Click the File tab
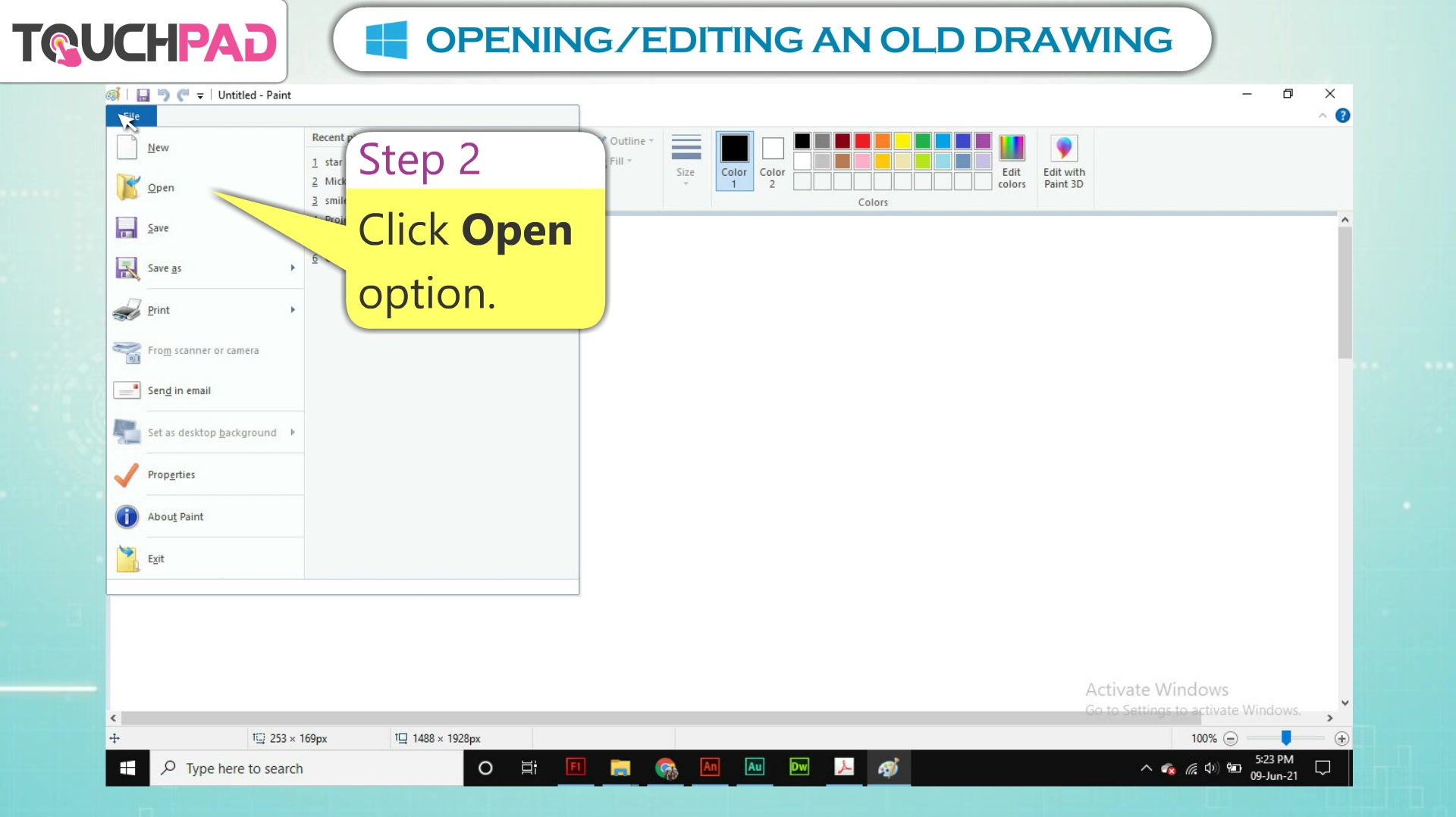The image size is (1456, 817). (x=131, y=116)
